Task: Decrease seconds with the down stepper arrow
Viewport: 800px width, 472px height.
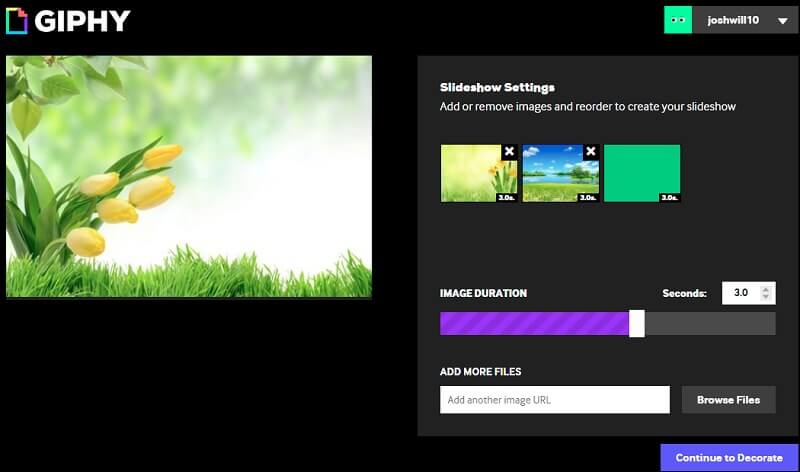Action: pos(766,298)
